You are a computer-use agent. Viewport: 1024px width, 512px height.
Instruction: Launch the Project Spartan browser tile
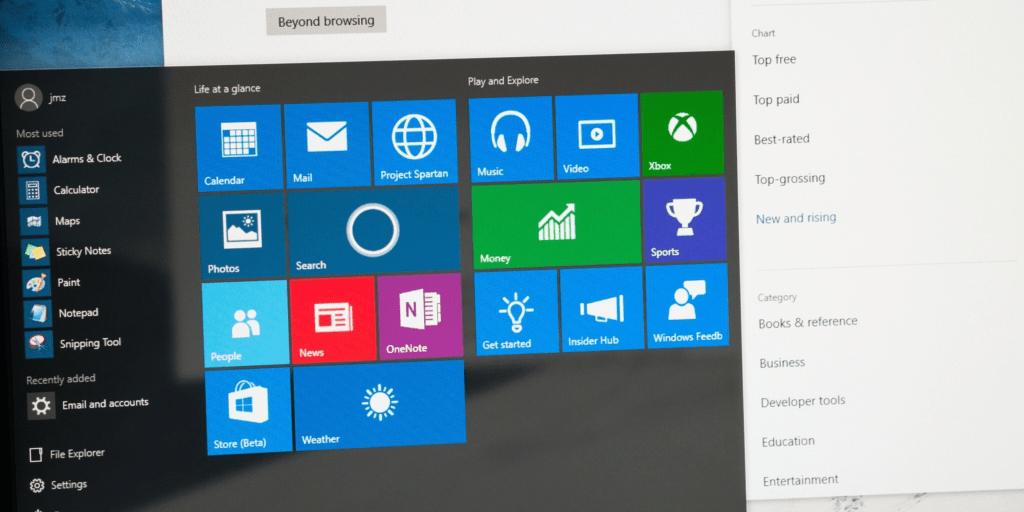(415, 142)
